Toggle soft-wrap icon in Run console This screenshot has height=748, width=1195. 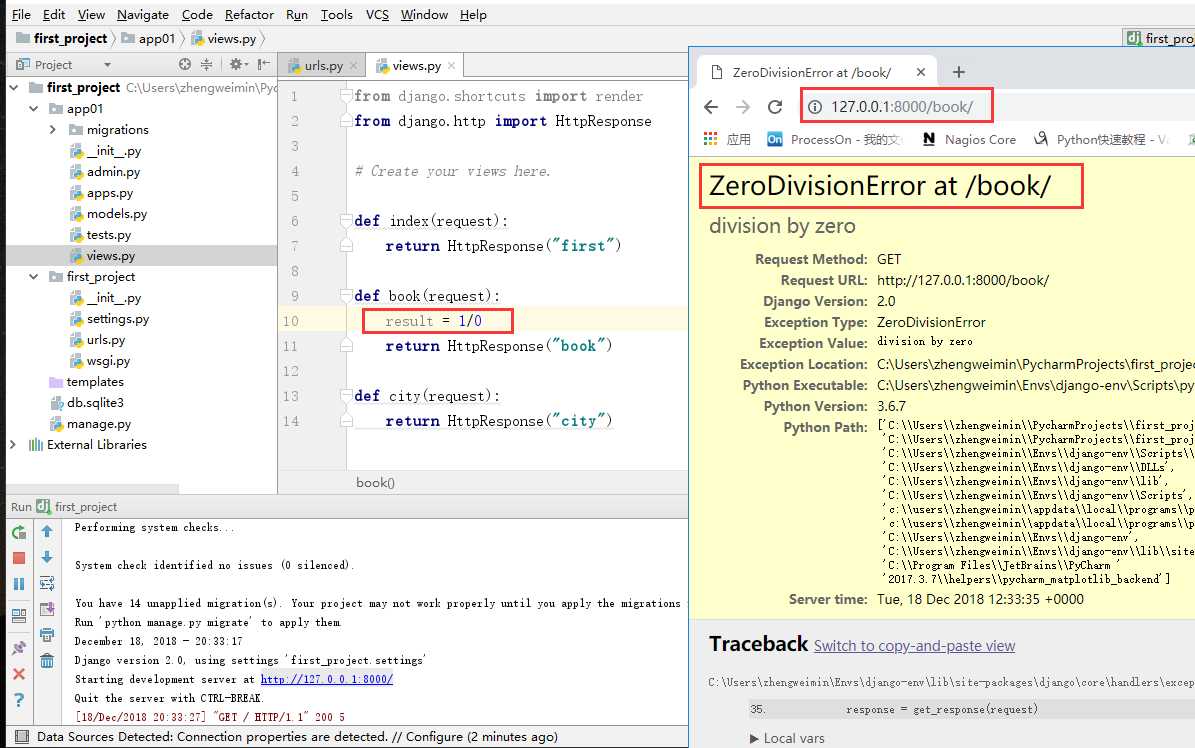47,583
